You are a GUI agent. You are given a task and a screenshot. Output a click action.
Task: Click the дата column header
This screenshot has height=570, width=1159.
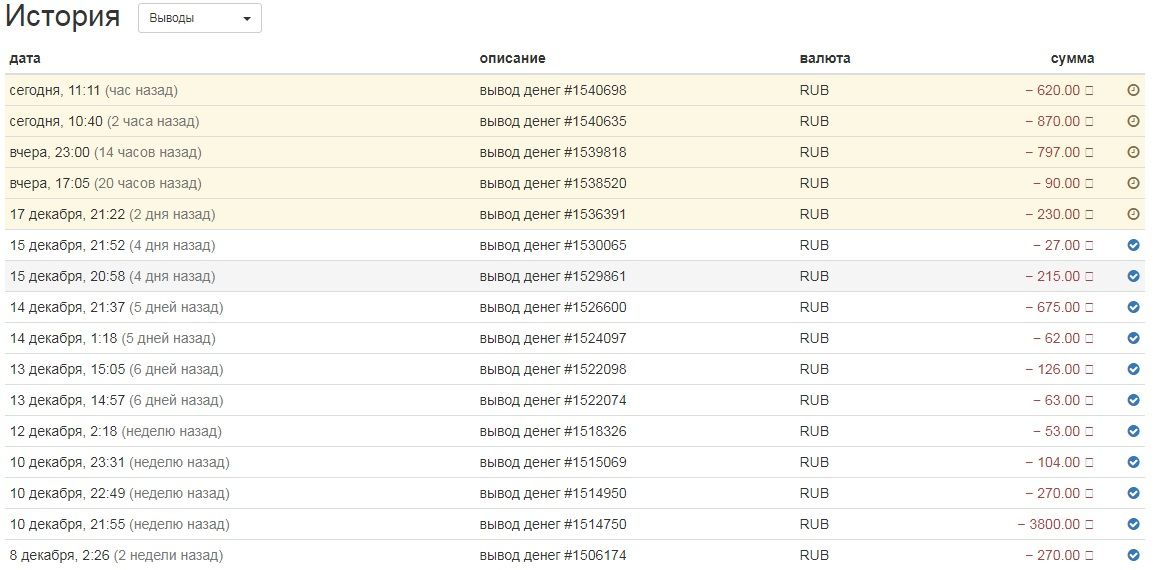[25, 58]
